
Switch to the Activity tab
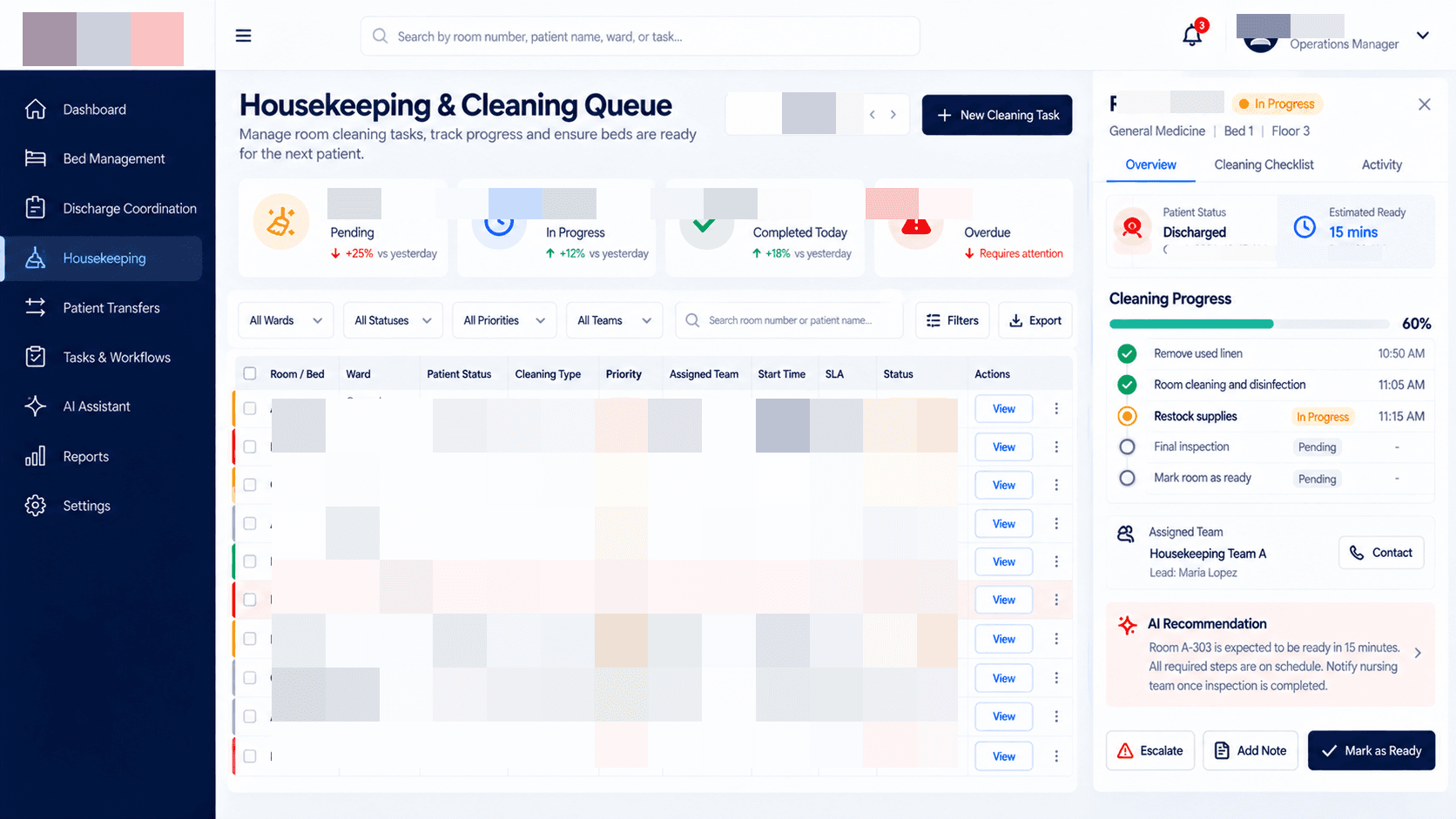(x=1382, y=164)
